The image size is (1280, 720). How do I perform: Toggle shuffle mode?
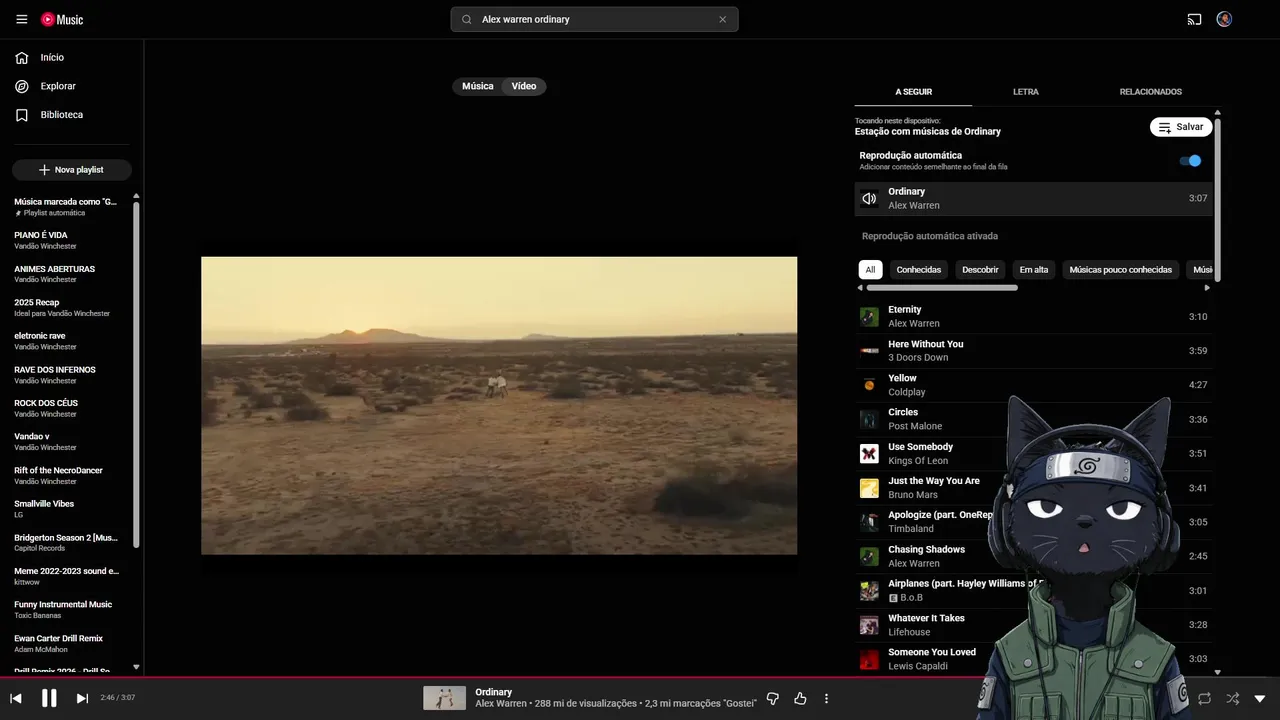click(x=1232, y=698)
